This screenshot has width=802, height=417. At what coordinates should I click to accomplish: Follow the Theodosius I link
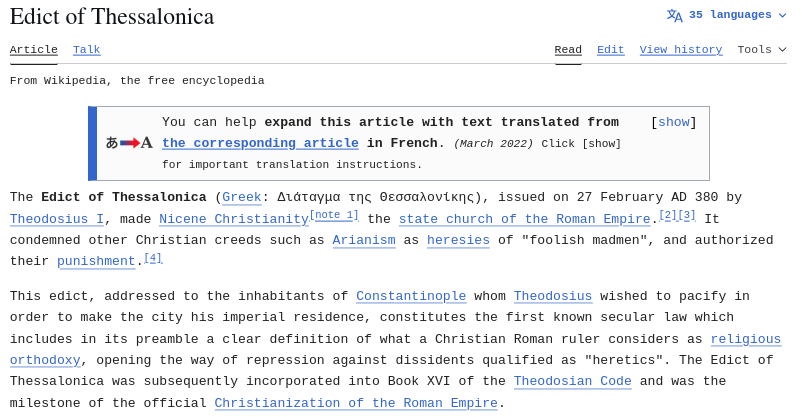click(x=57, y=219)
